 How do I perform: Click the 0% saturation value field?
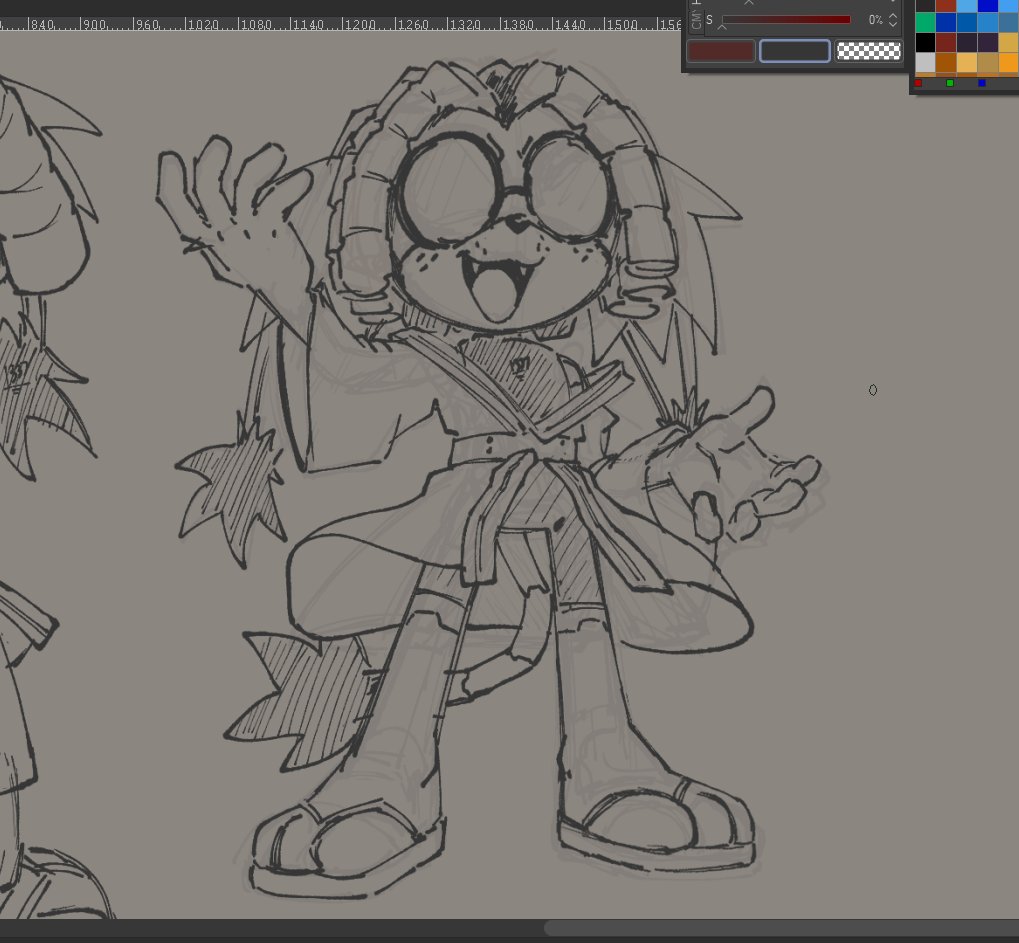pyautogui.click(x=874, y=20)
